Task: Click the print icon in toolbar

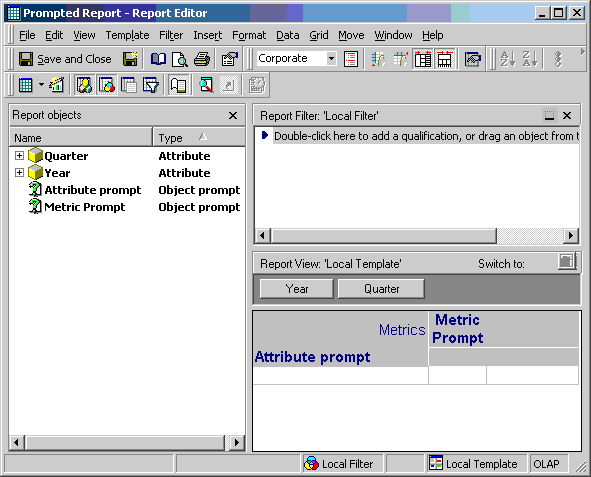Action: pyautogui.click(x=202, y=59)
